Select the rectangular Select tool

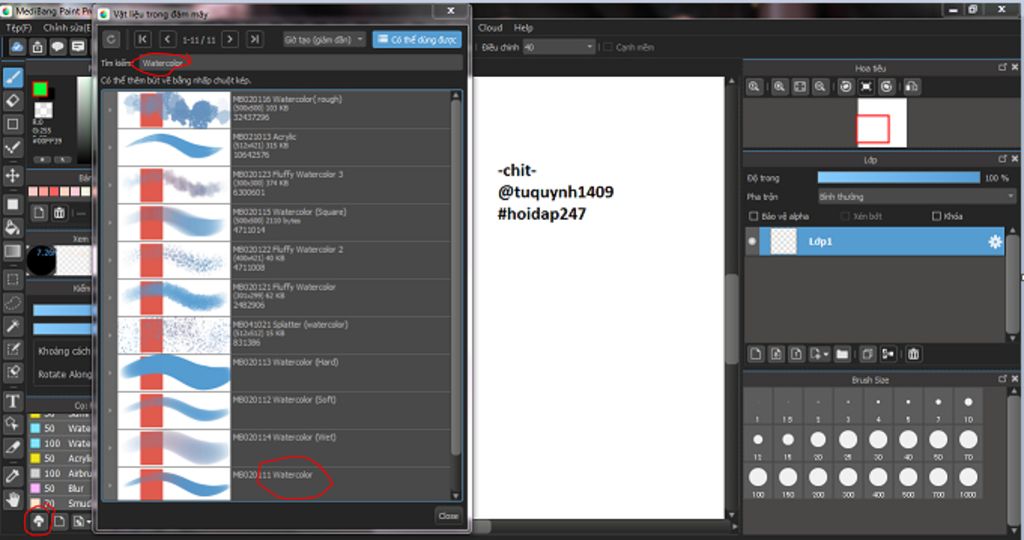tap(13, 279)
